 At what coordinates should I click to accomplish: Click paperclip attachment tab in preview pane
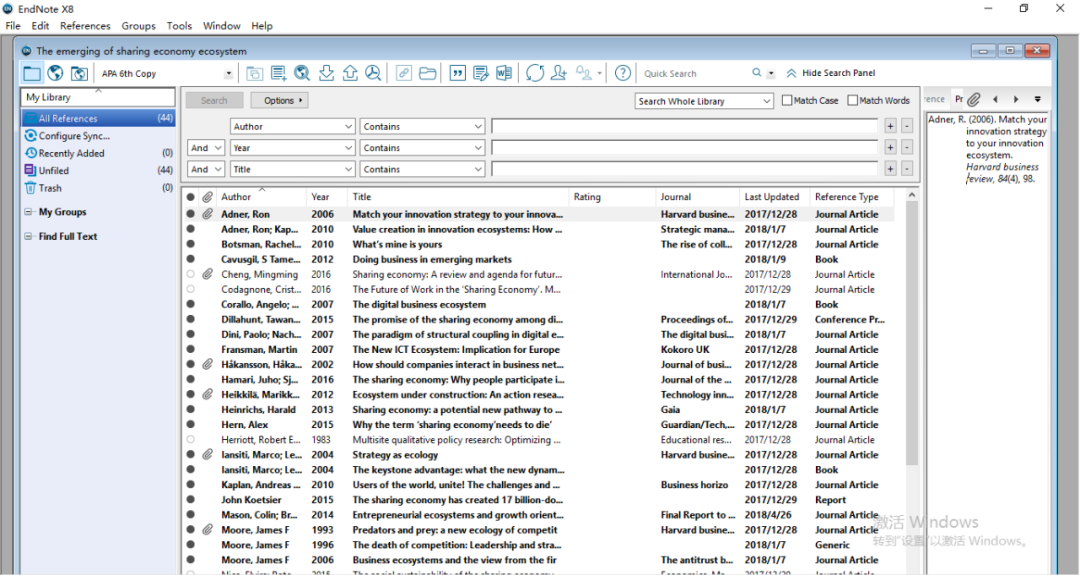pyautogui.click(x=973, y=100)
